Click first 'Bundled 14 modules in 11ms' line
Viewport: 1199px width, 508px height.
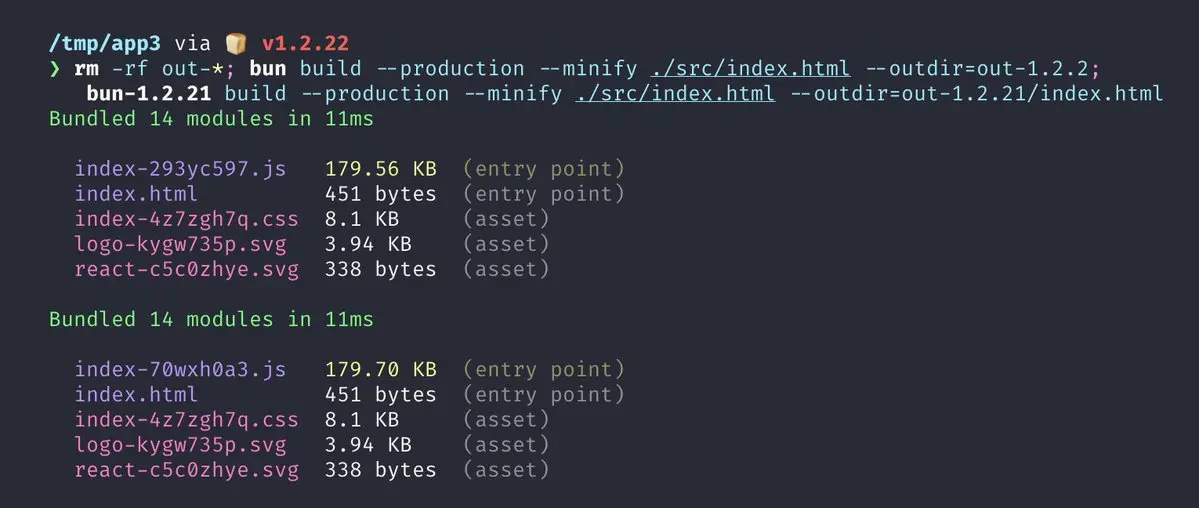tap(211, 119)
